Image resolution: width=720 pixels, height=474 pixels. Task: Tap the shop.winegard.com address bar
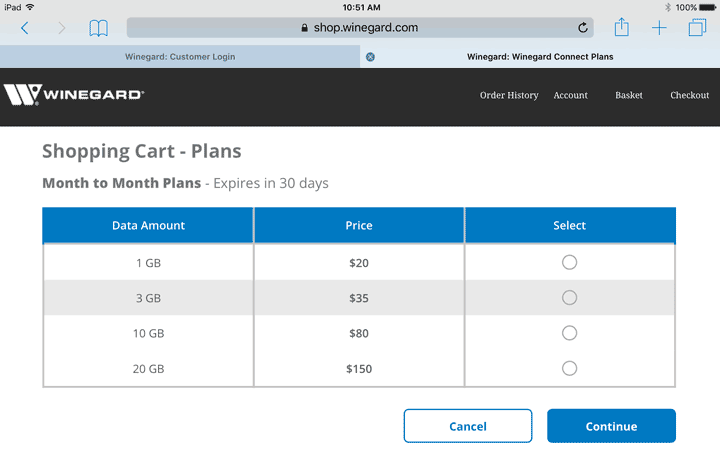(360, 28)
